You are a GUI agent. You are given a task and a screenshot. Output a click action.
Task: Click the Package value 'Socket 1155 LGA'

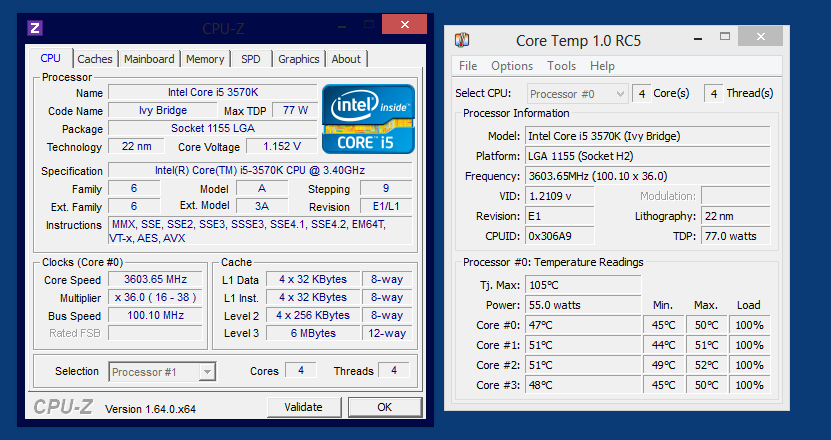213,128
